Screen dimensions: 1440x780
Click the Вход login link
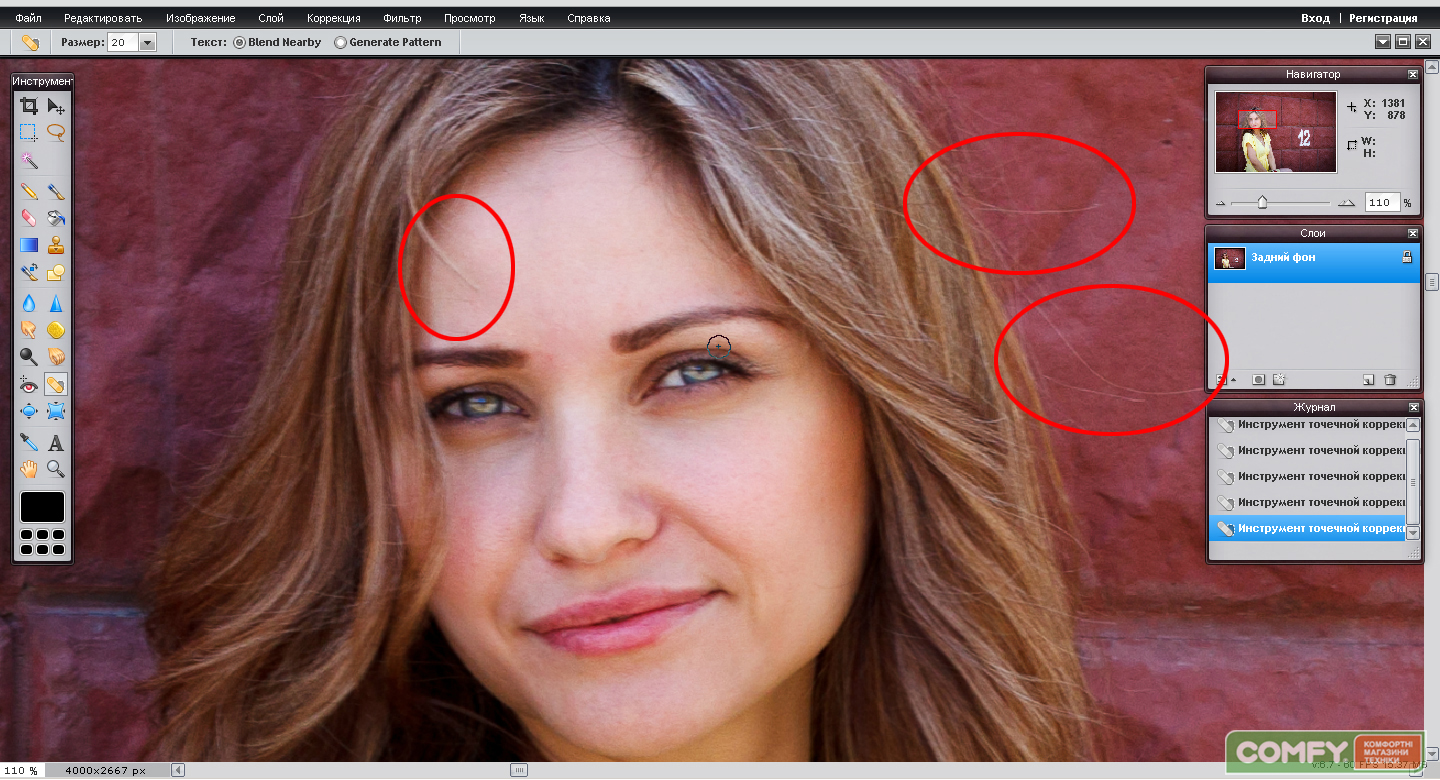click(x=1315, y=18)
